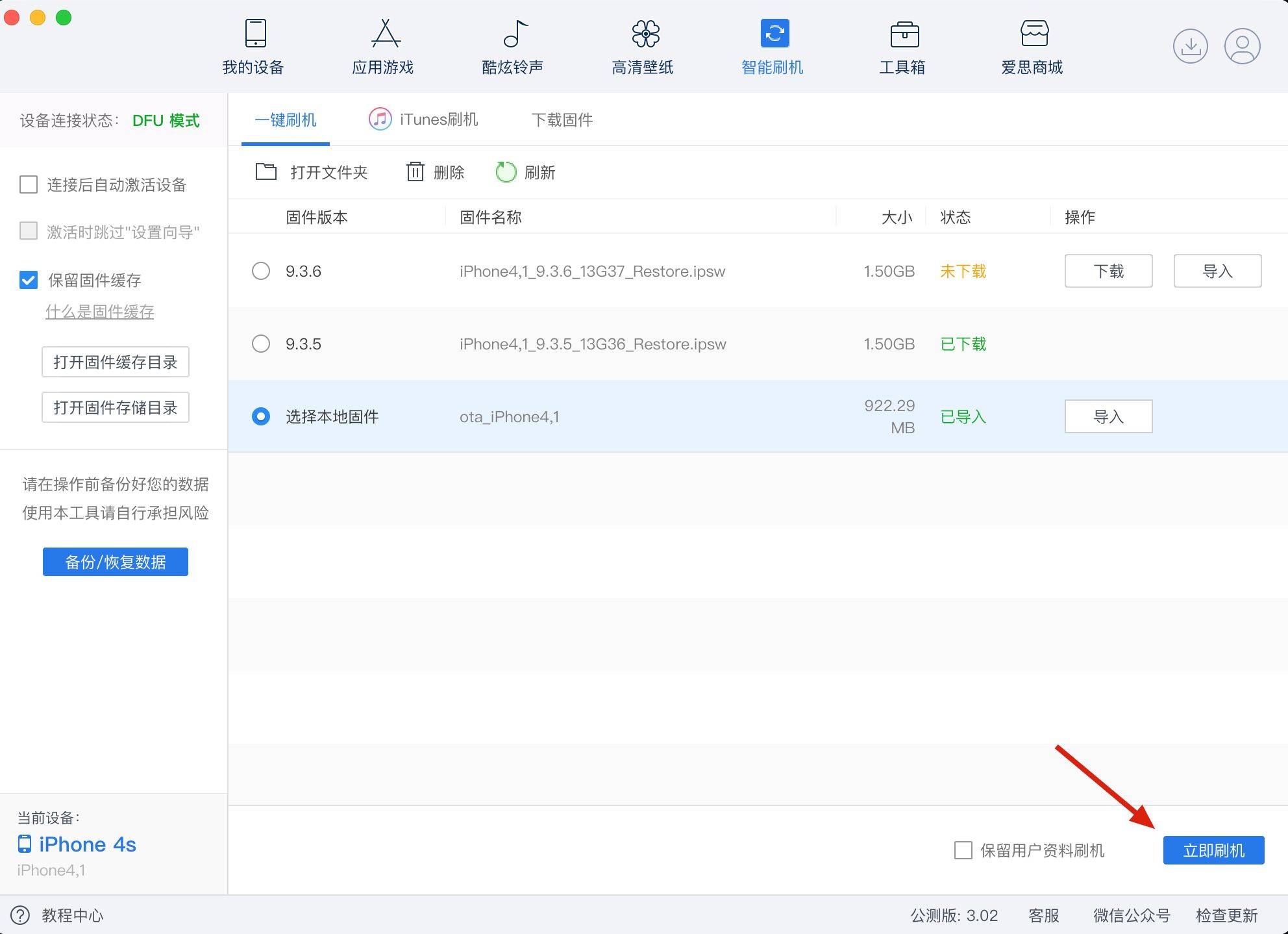Open Apps & Games (应用游戏) section
The height and width of the screenshot is (934, 1288).
pos(383,47)
